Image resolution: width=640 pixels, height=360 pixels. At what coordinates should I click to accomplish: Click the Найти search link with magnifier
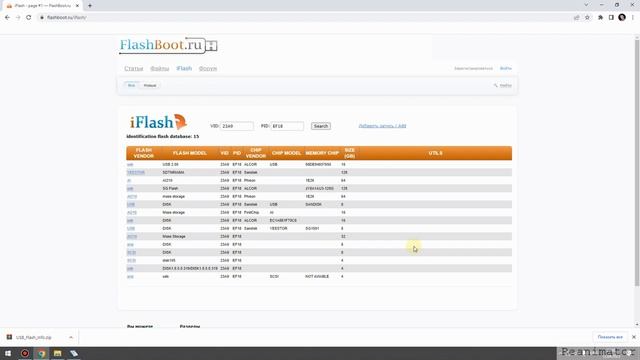pos(502,85)
